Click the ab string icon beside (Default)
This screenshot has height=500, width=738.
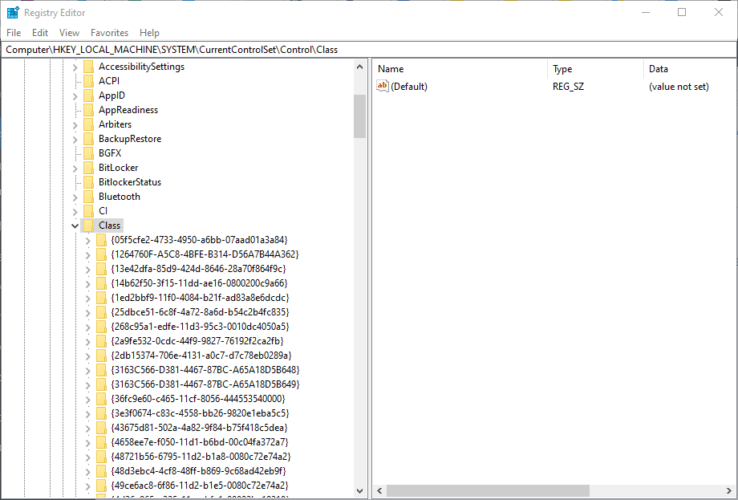[x=383, y=86]
